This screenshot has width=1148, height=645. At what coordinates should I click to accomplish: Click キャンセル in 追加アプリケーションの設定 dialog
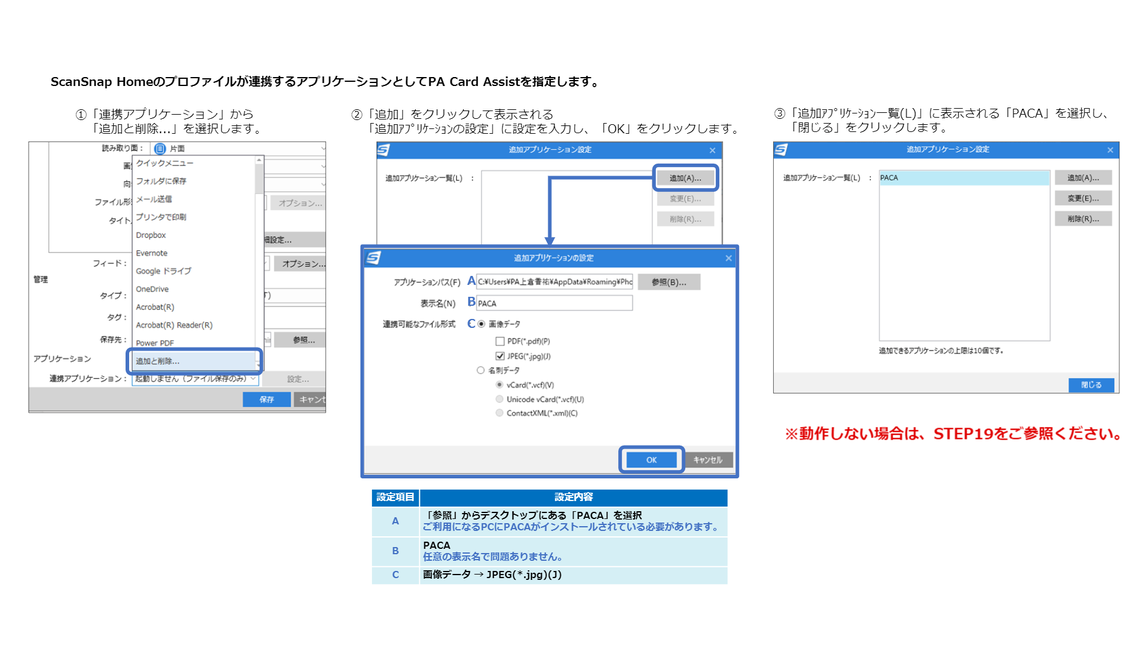(707, 460)
